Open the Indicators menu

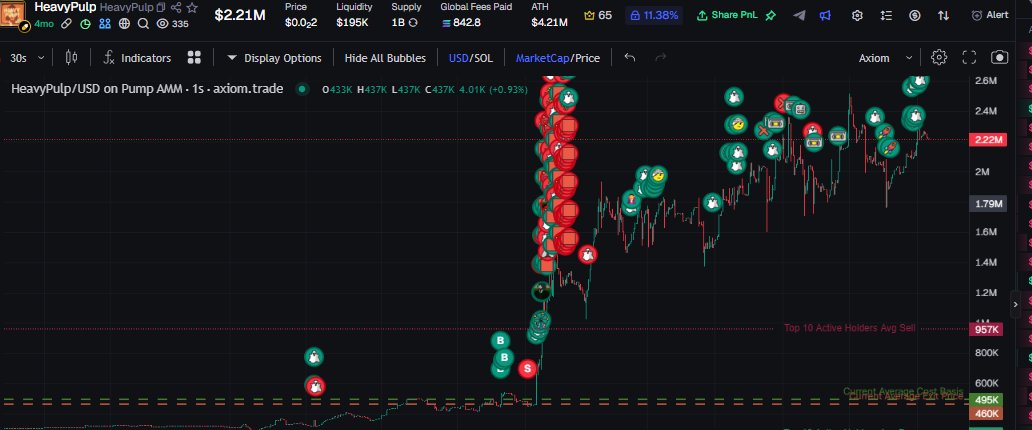pos(138,58)
